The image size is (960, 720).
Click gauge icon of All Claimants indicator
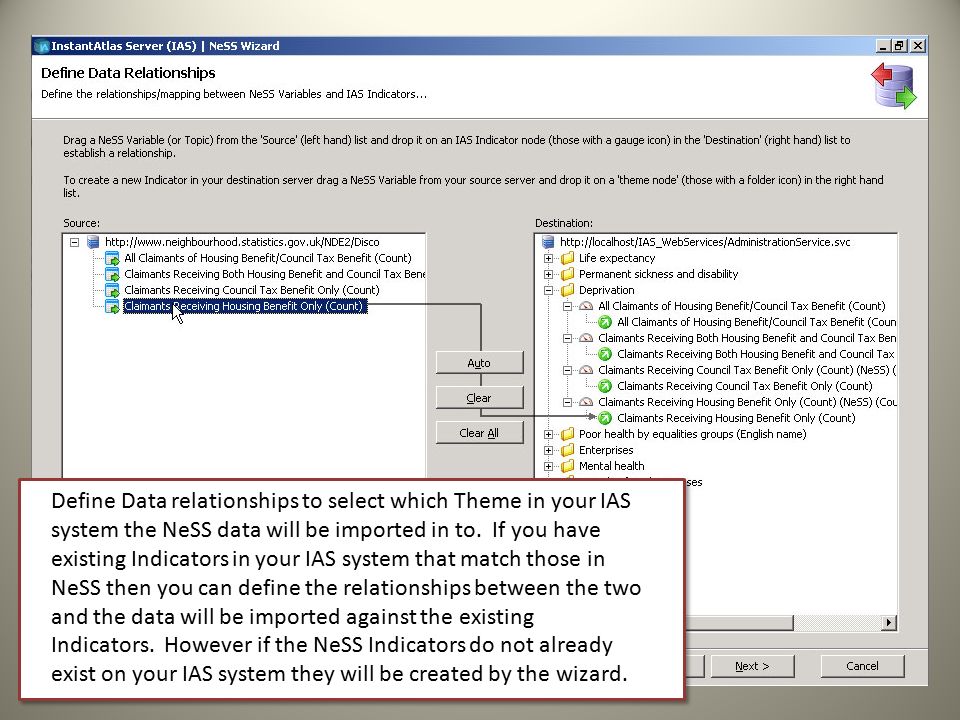pyautogui.click(x=587, y=306)
